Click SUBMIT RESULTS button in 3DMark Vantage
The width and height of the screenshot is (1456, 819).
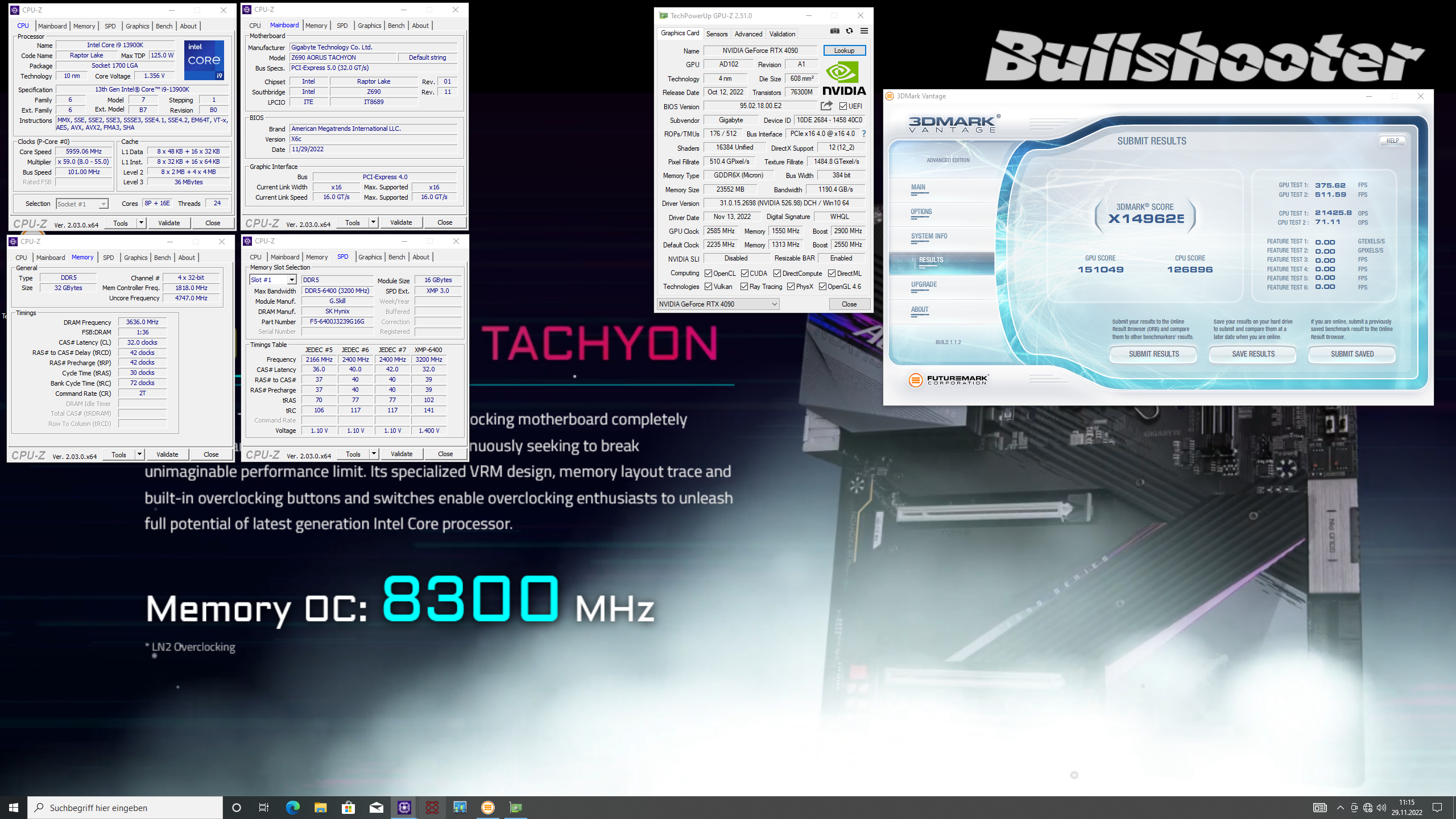pos(1153,354)
